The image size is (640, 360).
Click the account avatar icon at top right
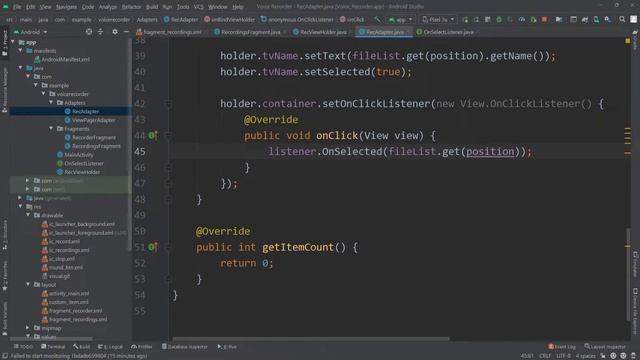(633, 19)
